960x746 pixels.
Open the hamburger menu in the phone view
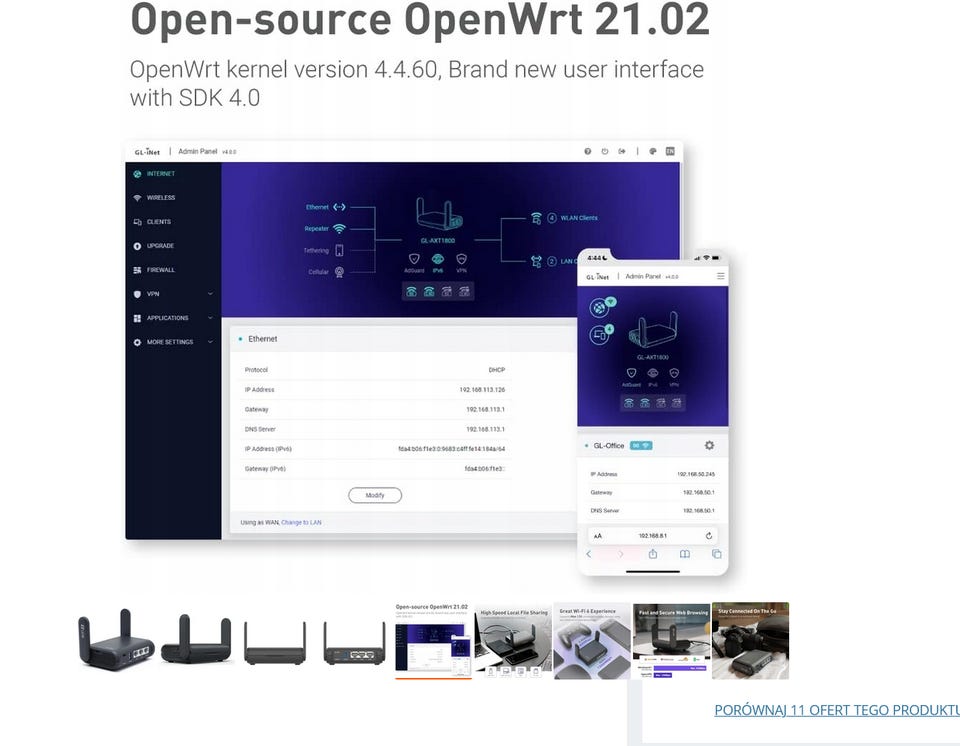click(x=721, y=276)
